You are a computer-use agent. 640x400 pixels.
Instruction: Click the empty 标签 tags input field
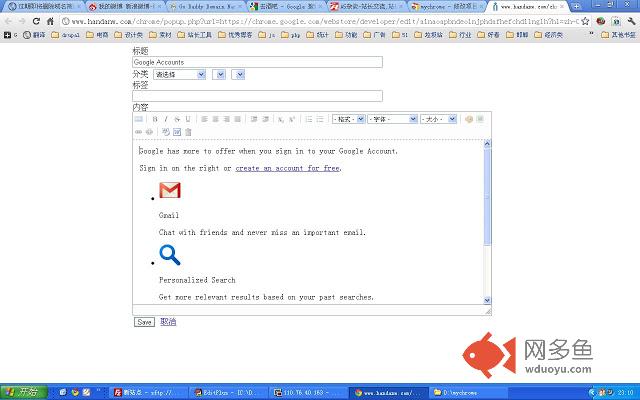pos(258,96)
